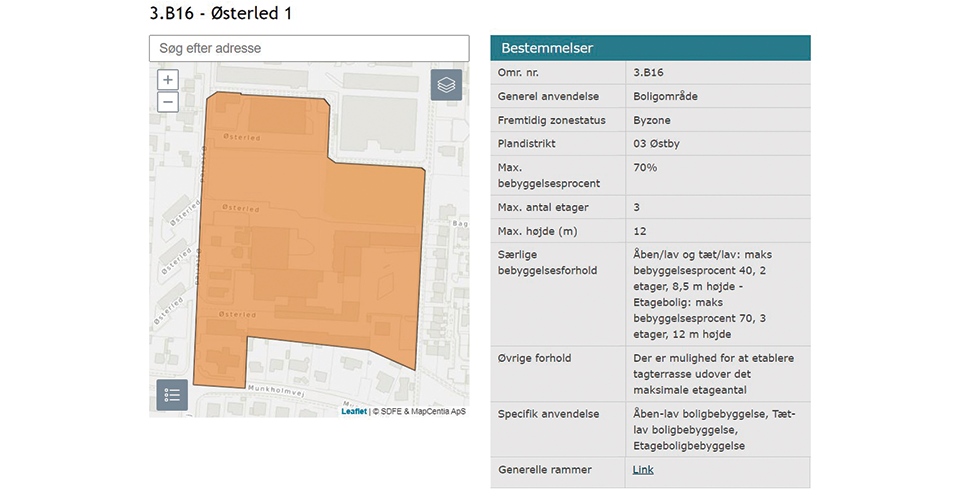The height and width of the screenshot is (500, 960).
Task: Zoom out on the map
Action: pos(168,102)
